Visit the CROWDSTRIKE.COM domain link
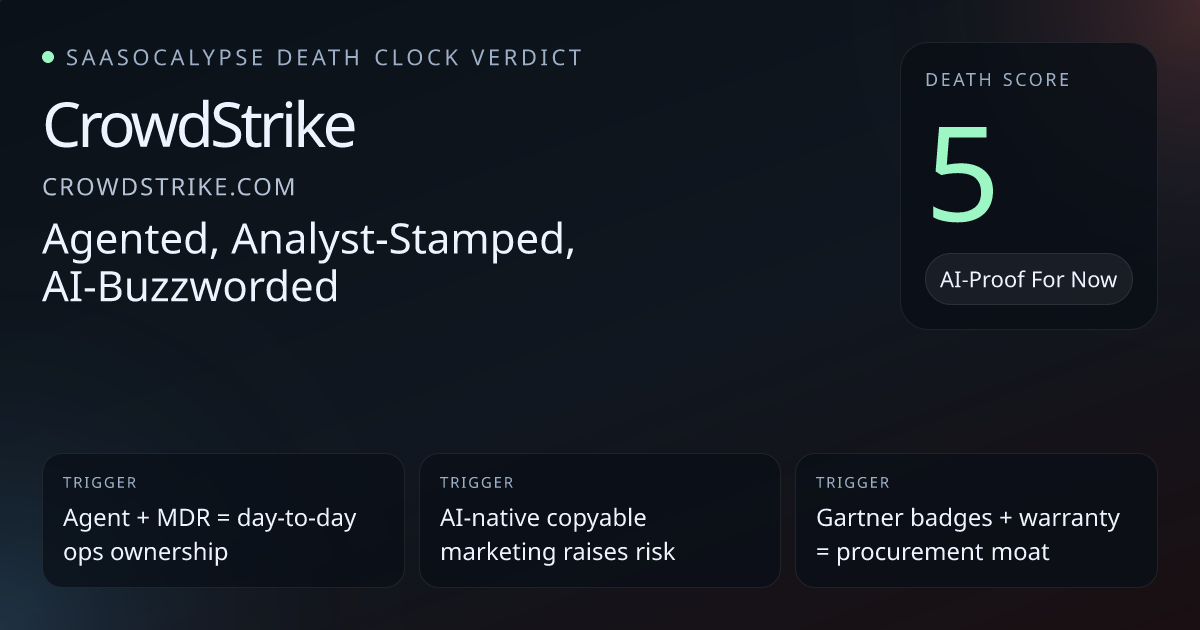This screenshot has width=1200, height=630. (169, 187)
